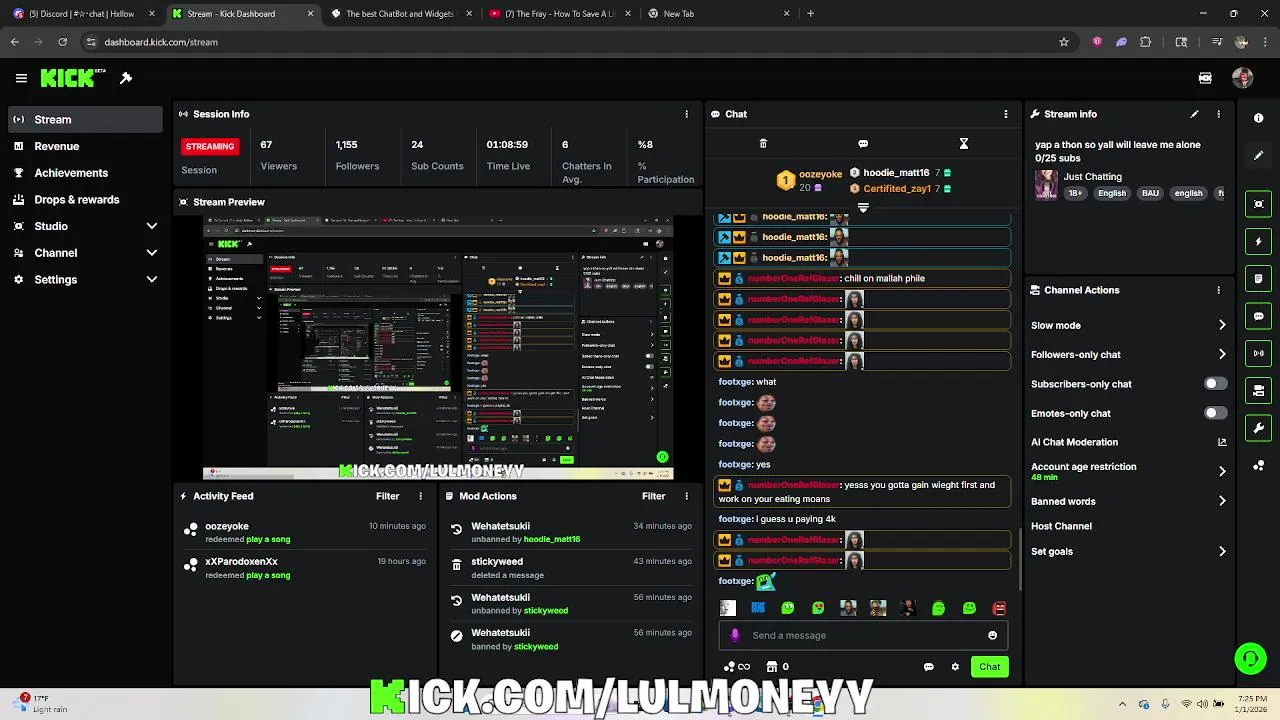Click the channel points infinity icon
The height and width of the screenshot is (720, 1280).
coord(737,667)
